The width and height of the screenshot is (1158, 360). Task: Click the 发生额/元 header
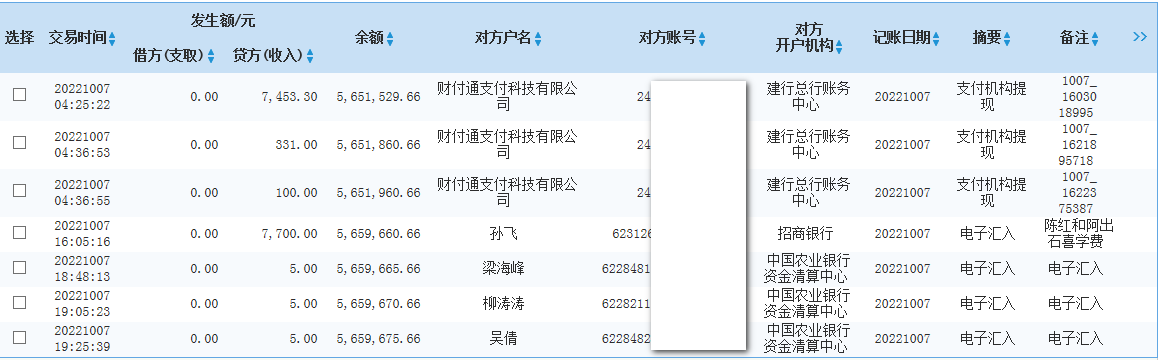coord(222,21)
